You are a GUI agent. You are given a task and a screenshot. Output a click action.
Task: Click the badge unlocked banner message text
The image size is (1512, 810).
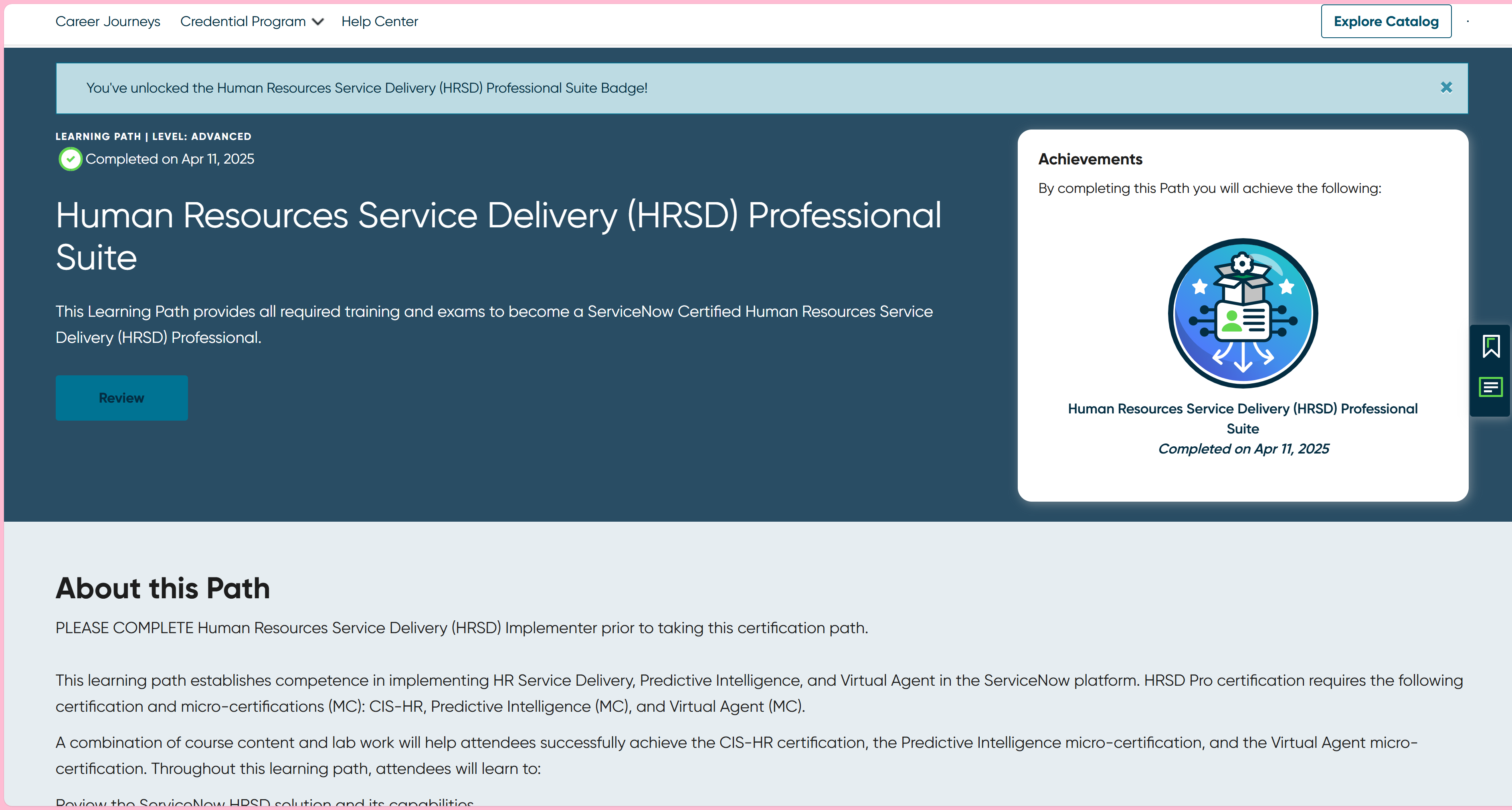[367, 88]
